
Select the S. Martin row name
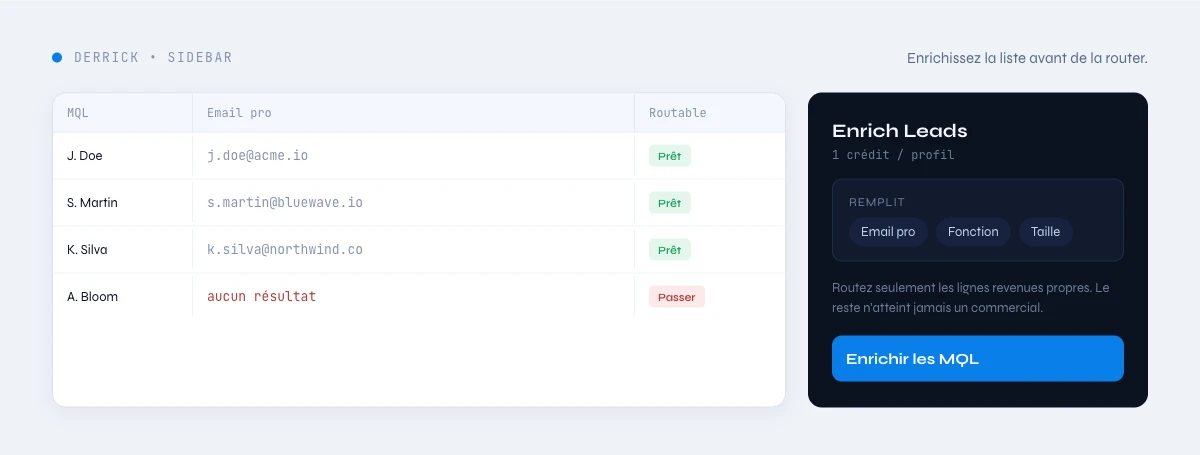click(92, 203)
